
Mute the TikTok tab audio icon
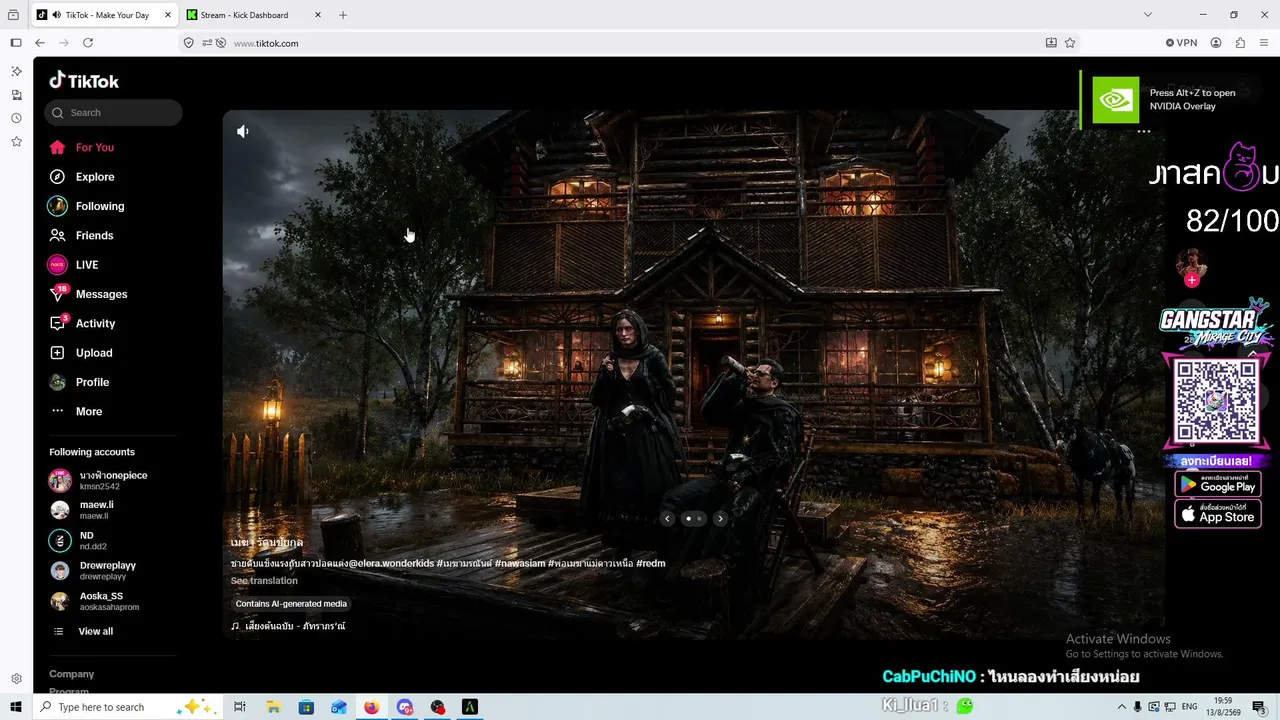point(55,15)
